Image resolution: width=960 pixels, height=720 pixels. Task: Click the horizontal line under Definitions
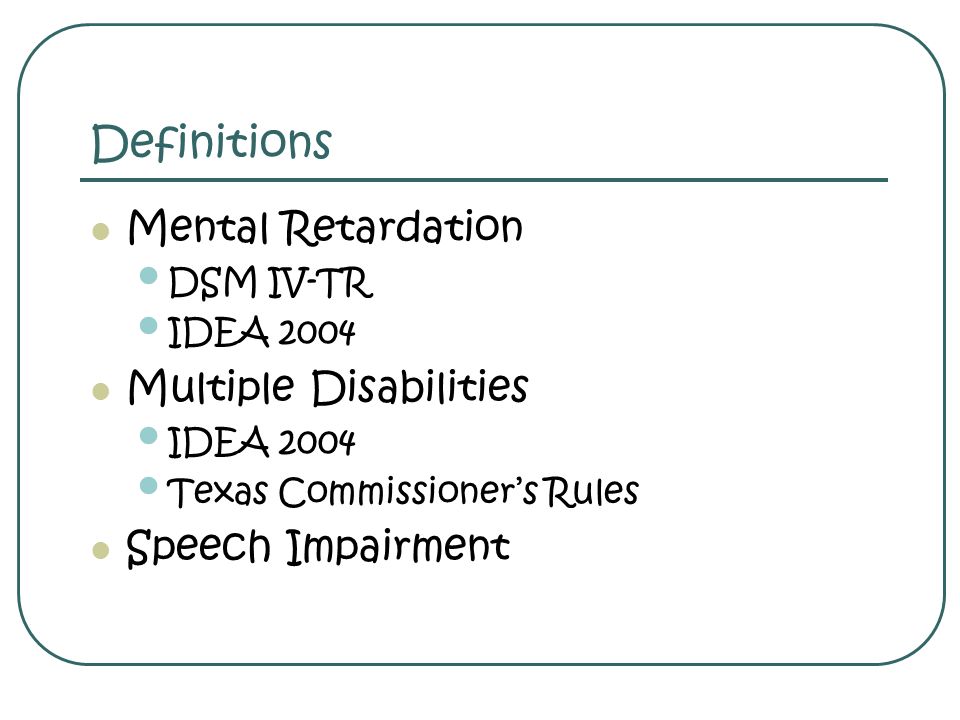tap(484, 180)
